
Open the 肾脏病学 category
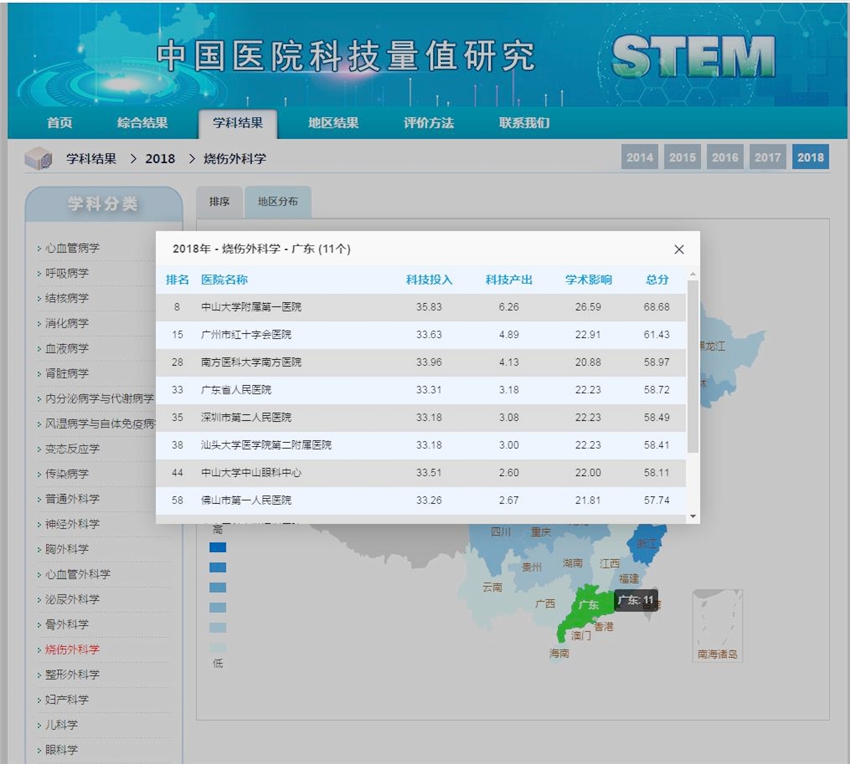[67, 374]
